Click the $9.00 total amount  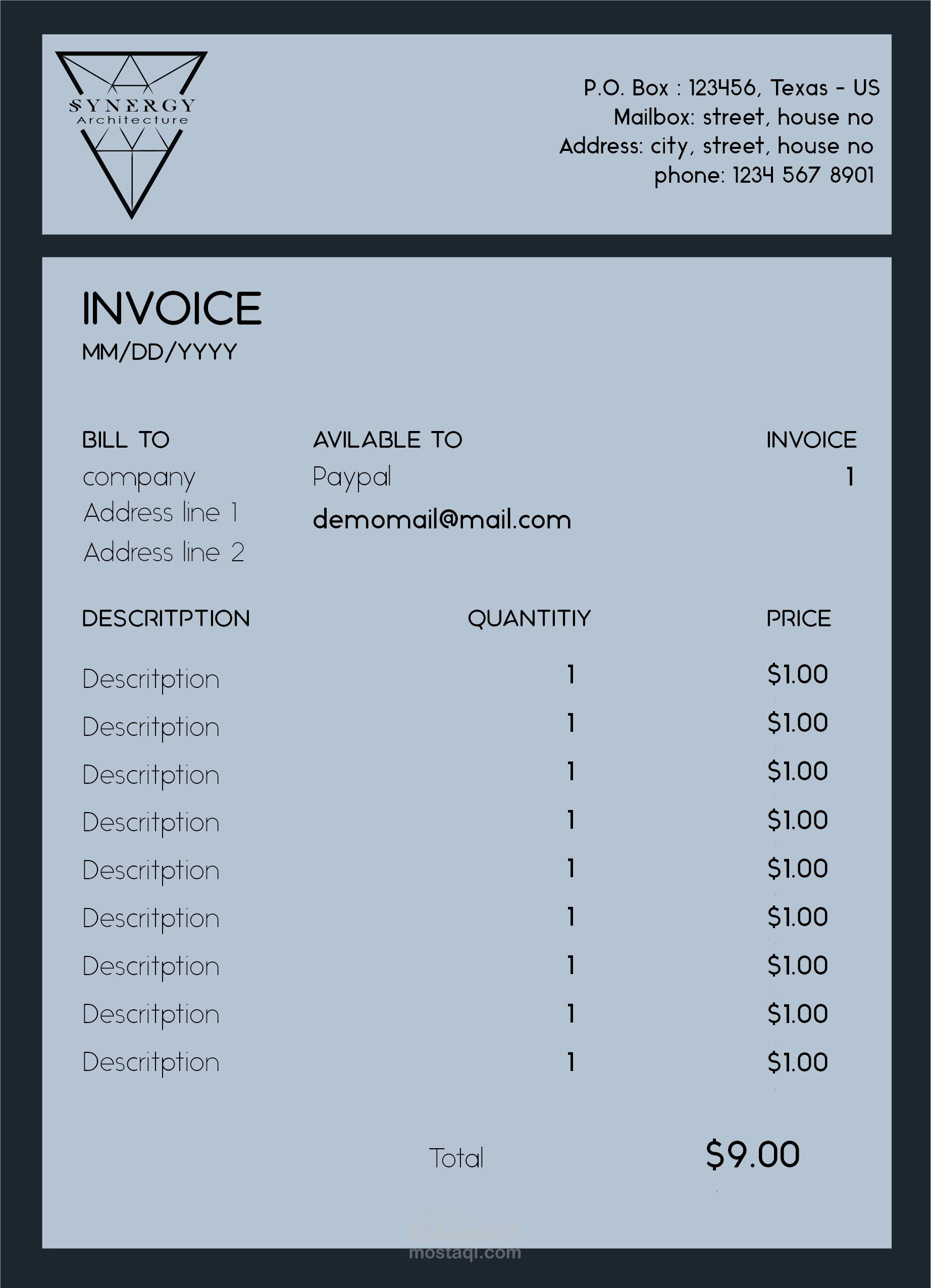(753, 1155)
